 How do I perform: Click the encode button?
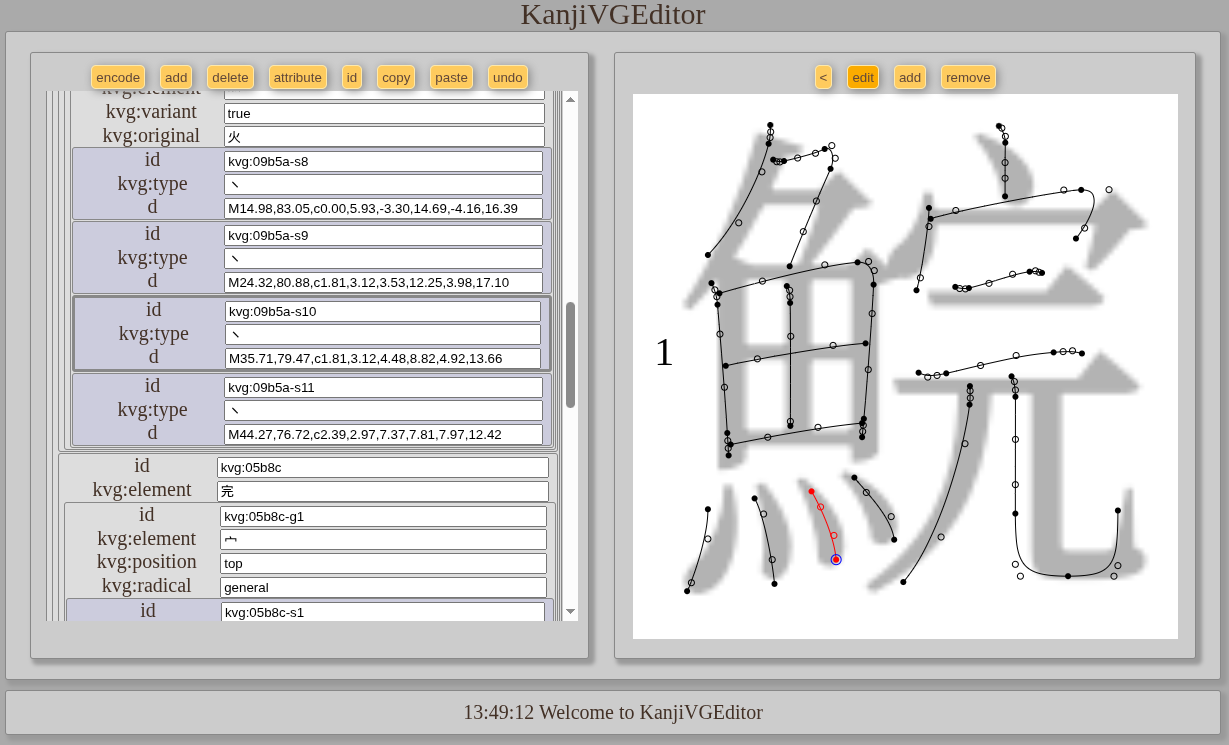118,77
